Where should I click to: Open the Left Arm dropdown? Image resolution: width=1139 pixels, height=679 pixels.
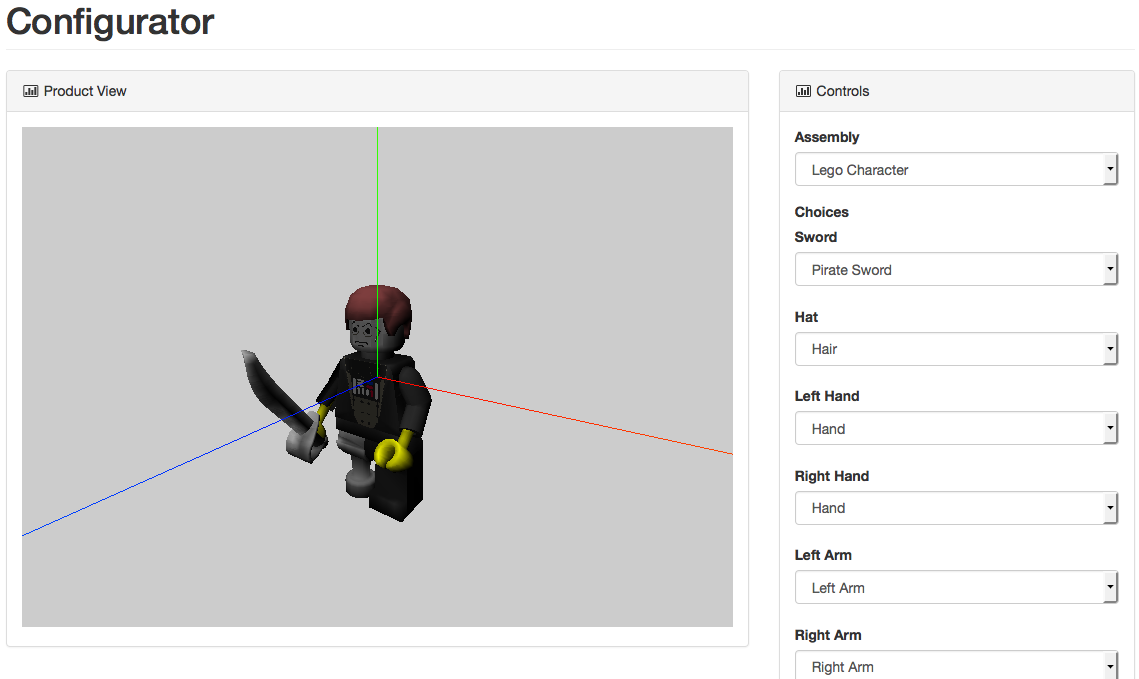tap(956, 587)
